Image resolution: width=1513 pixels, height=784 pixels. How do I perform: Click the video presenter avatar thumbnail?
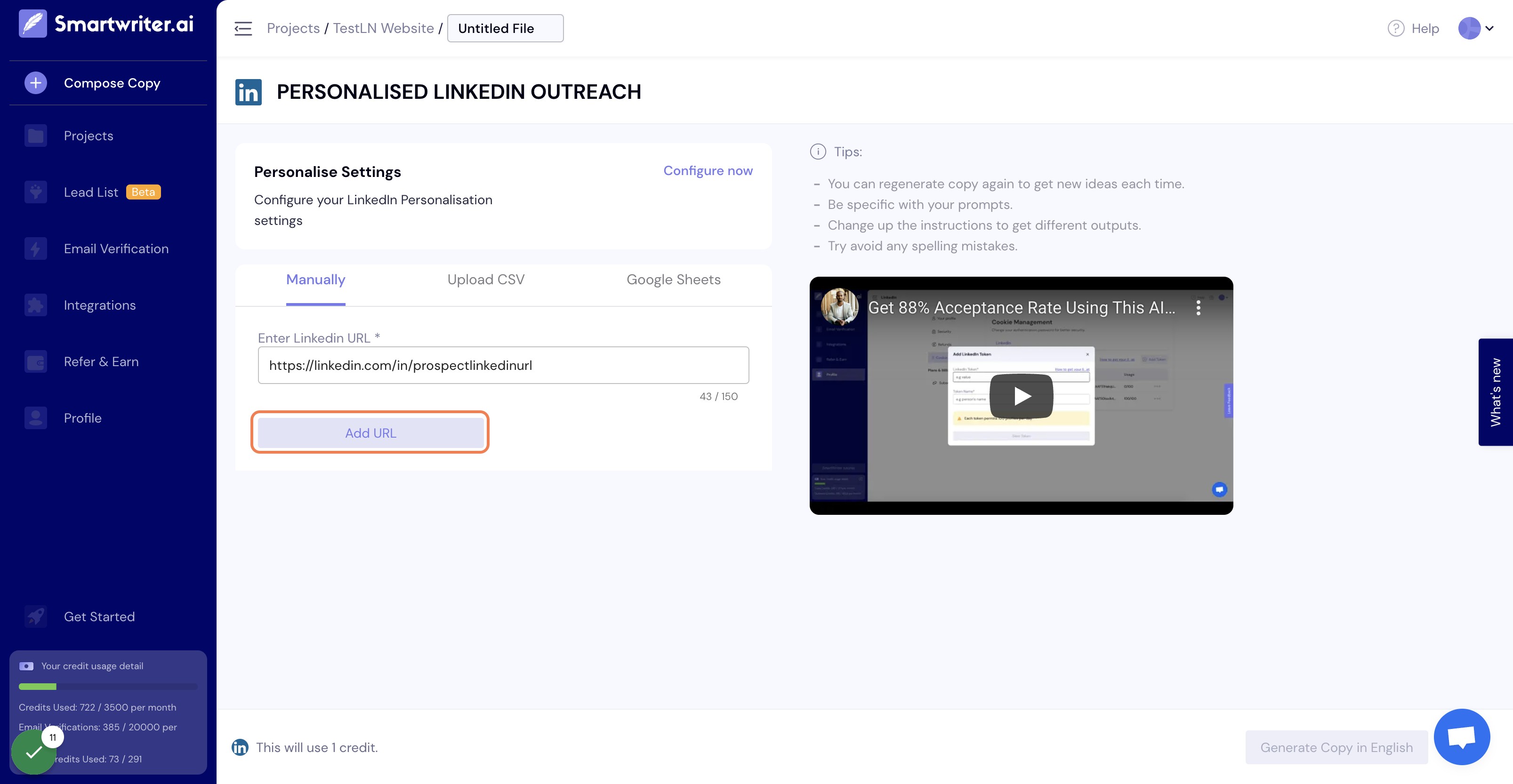(x=839, y=306)
